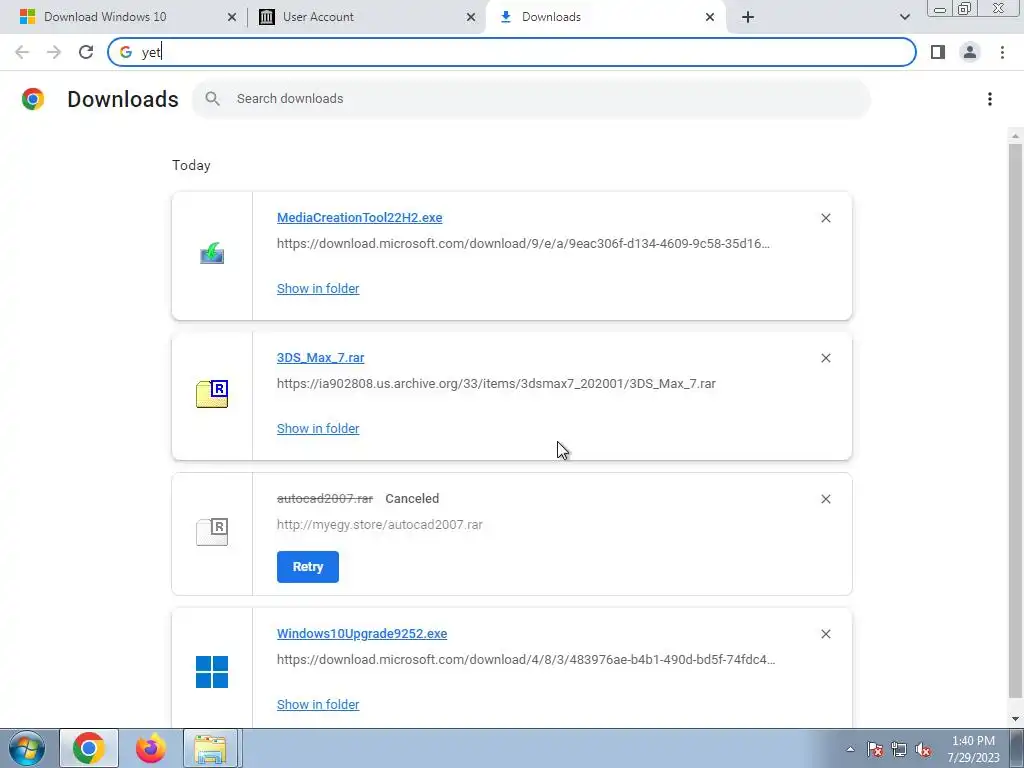Open MediaCreationTool22H2.exe file link
This screenshot has width=1024, height=768.
tap(359, 217)
